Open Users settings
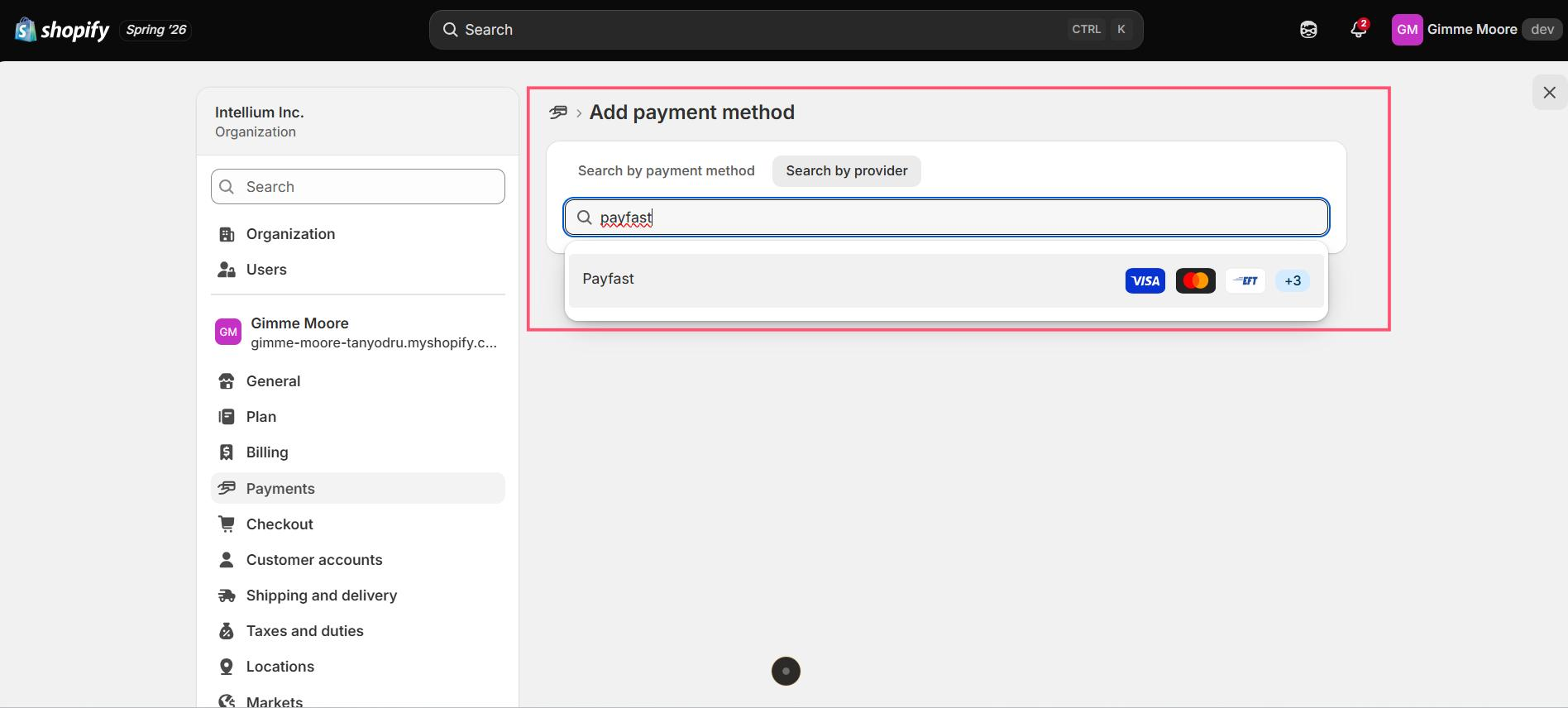This screenshot has height=708, width=1568. [357, 270]
